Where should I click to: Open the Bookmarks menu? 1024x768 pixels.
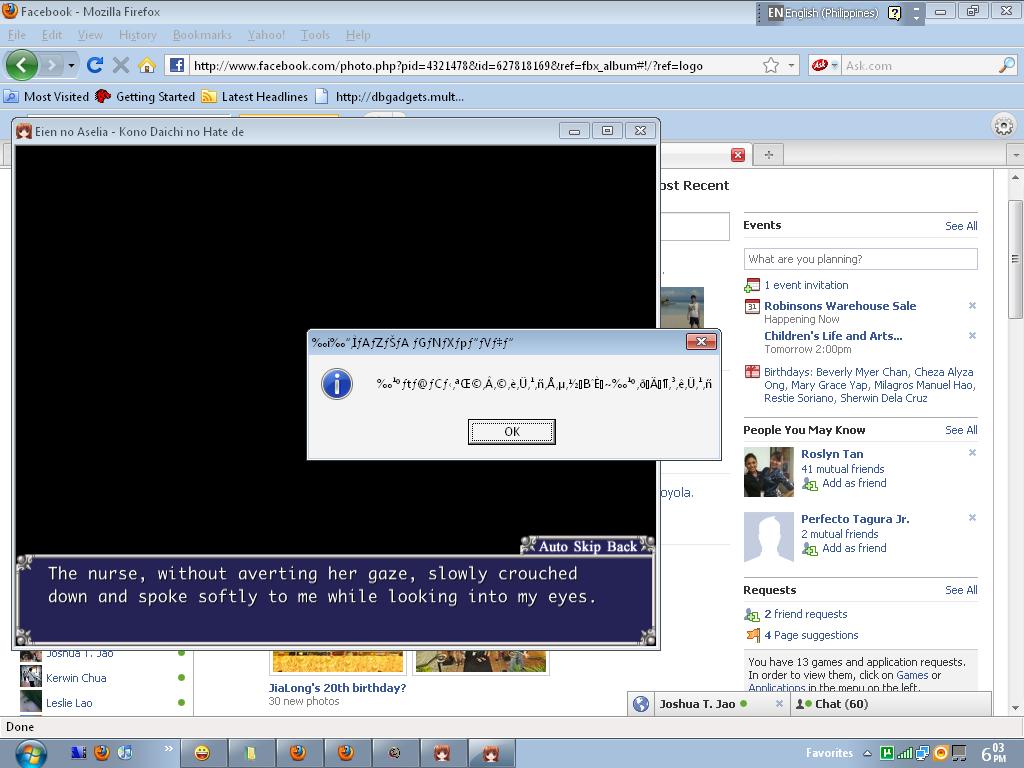click(202, 35)
